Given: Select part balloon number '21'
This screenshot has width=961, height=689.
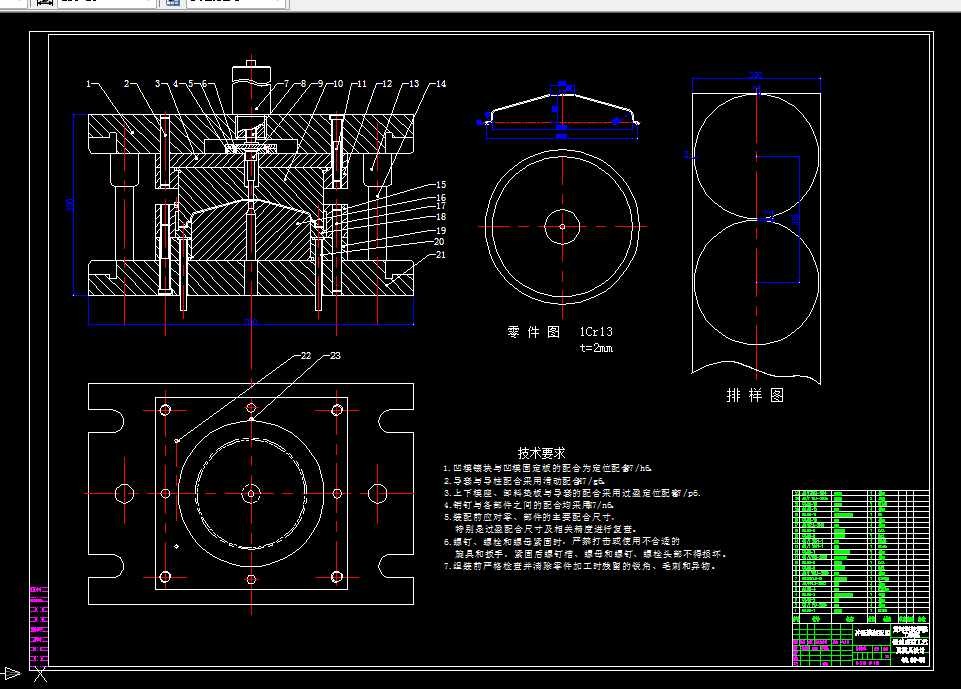Looking at the screenshot, I should [x=441, y=254].
